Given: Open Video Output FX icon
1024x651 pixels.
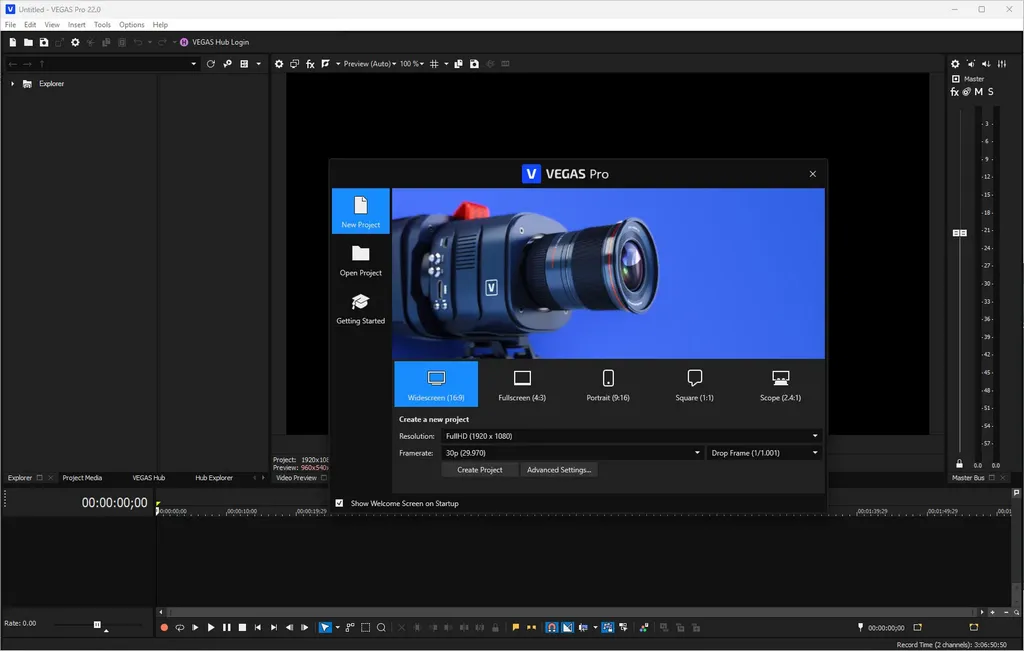Looking at the screenshot, I should point(310,64).
